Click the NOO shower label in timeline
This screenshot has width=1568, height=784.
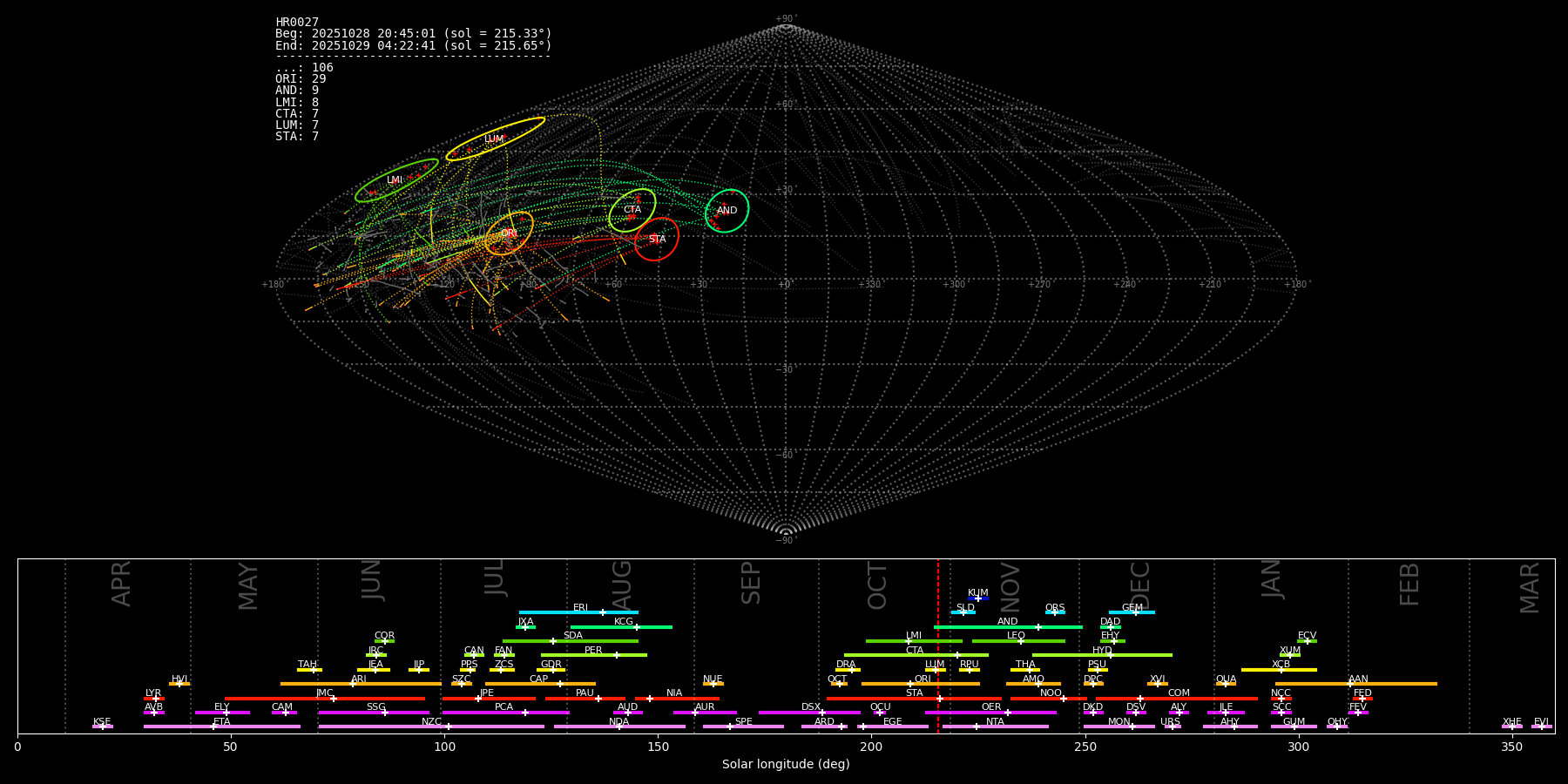point(1051,693)
